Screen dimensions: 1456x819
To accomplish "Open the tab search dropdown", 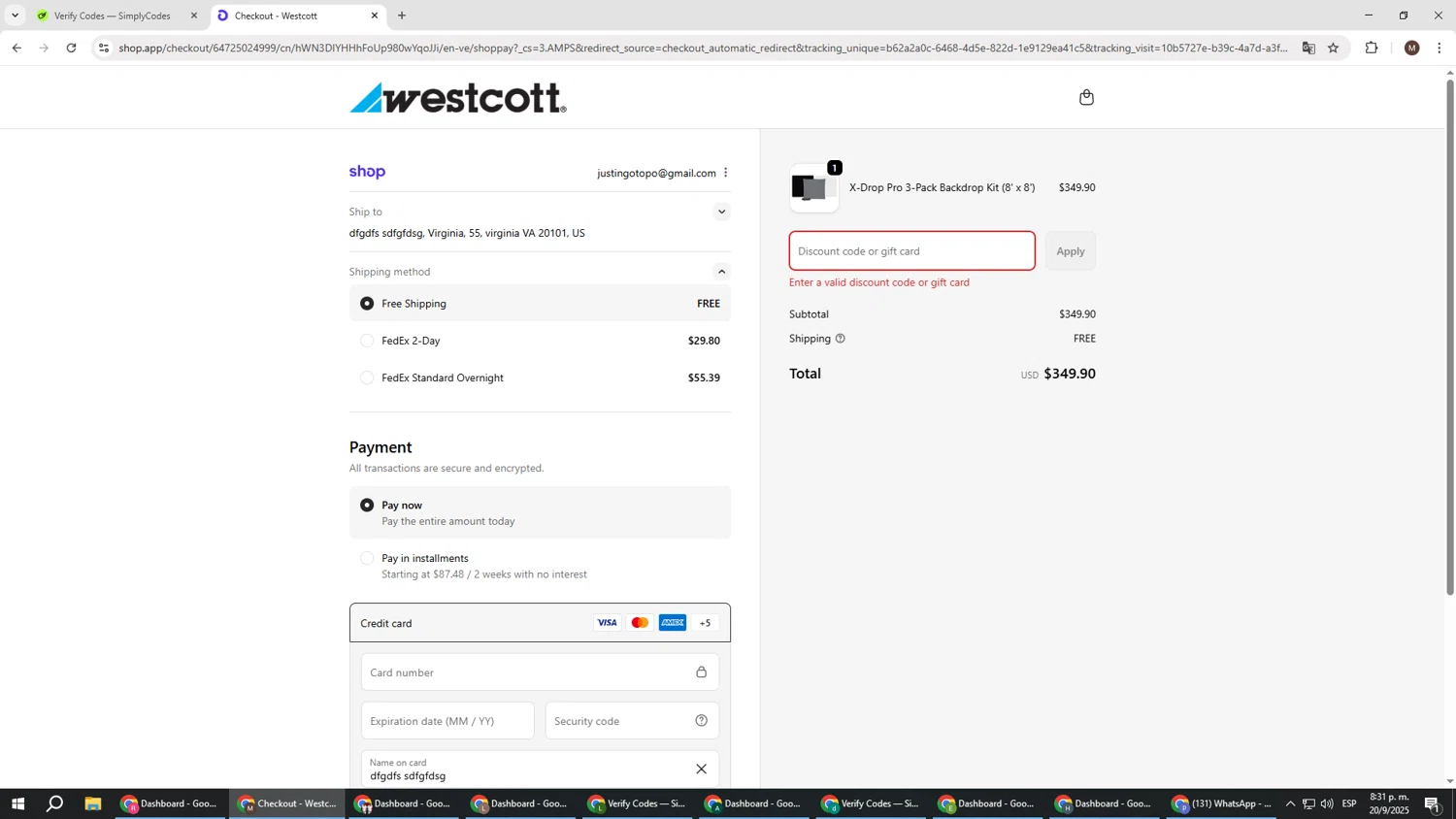I will click(15, 16).
